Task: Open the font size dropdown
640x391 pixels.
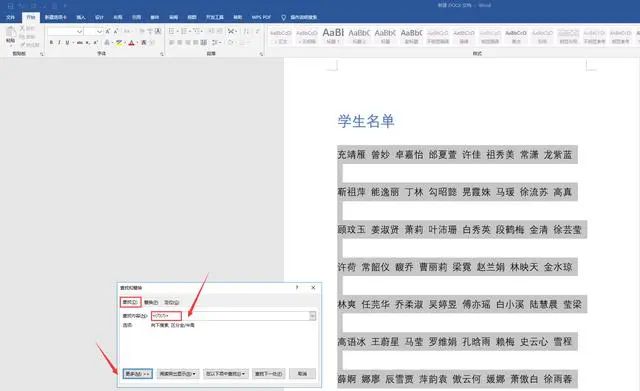Action: [99, 31]
